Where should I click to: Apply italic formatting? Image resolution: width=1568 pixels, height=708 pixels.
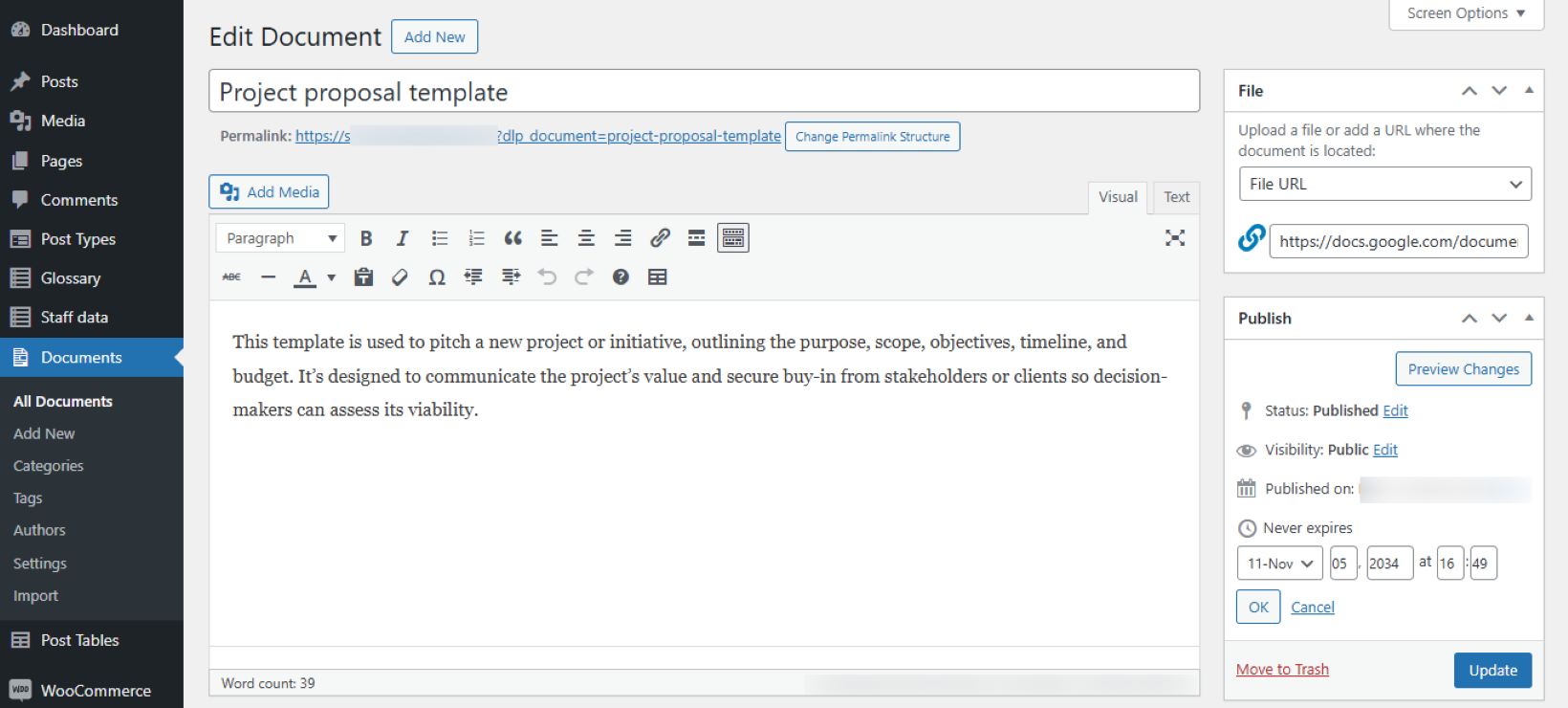tap(403, 238)
